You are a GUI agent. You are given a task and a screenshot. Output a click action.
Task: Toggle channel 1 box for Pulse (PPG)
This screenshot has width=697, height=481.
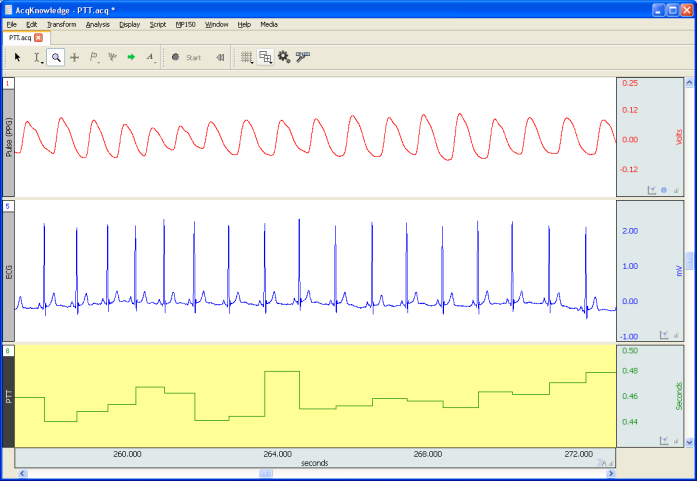click(8, 84)
